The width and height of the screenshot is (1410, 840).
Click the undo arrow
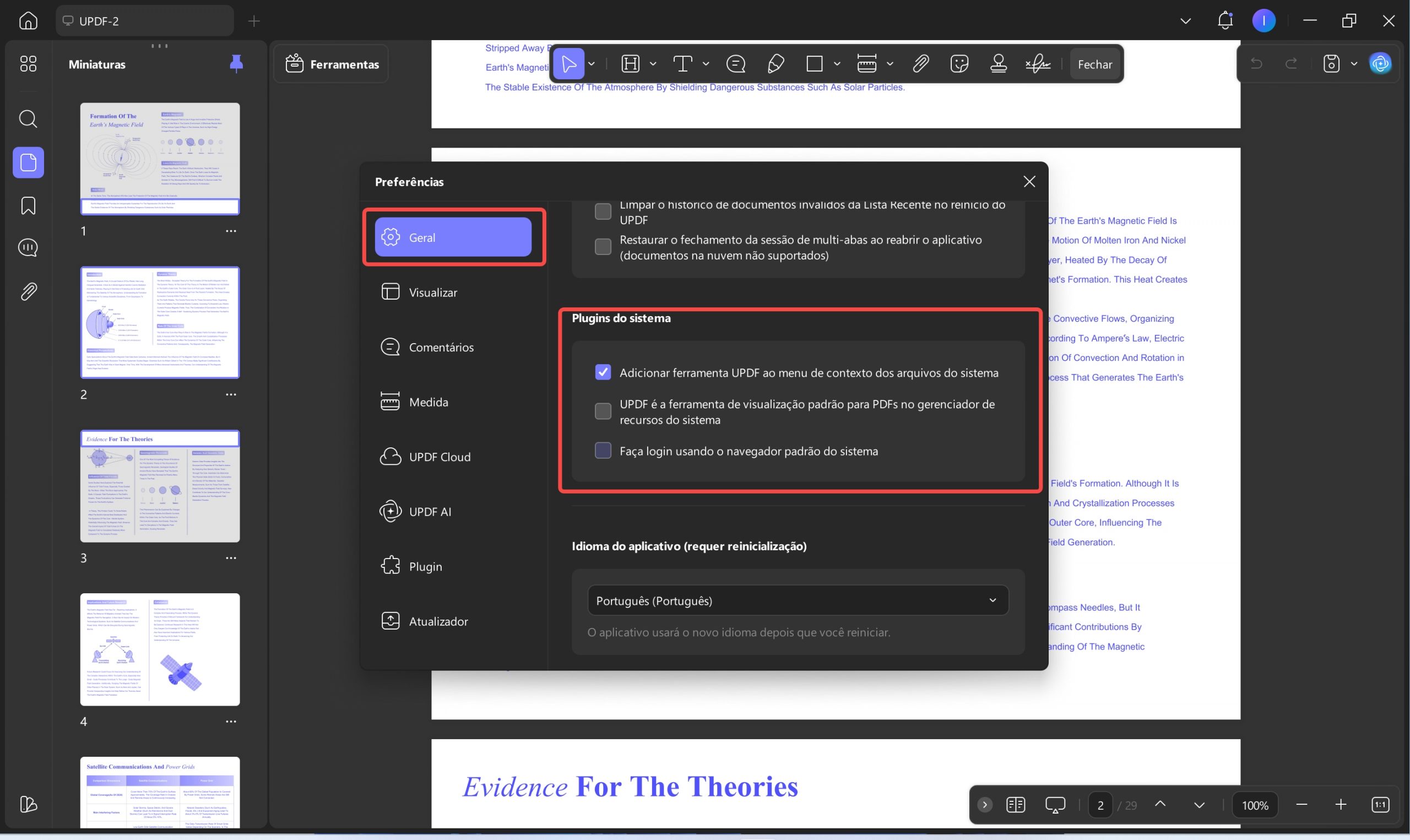point(1256,63)
